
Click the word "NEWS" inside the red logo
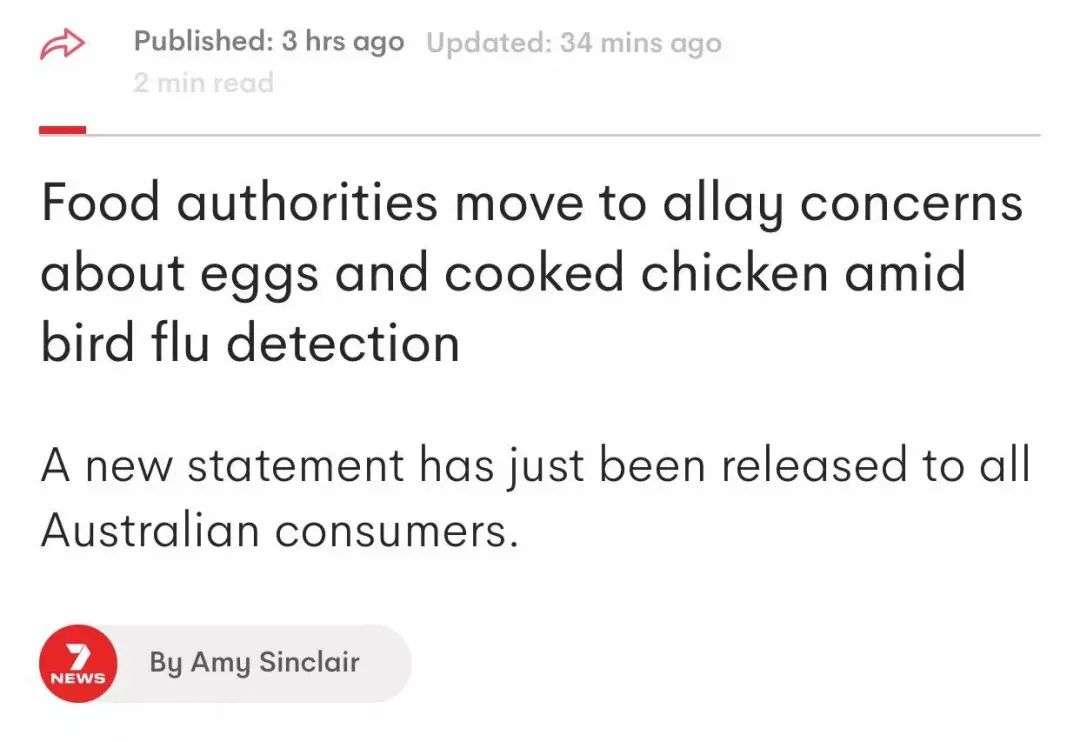tap(78, 678)
